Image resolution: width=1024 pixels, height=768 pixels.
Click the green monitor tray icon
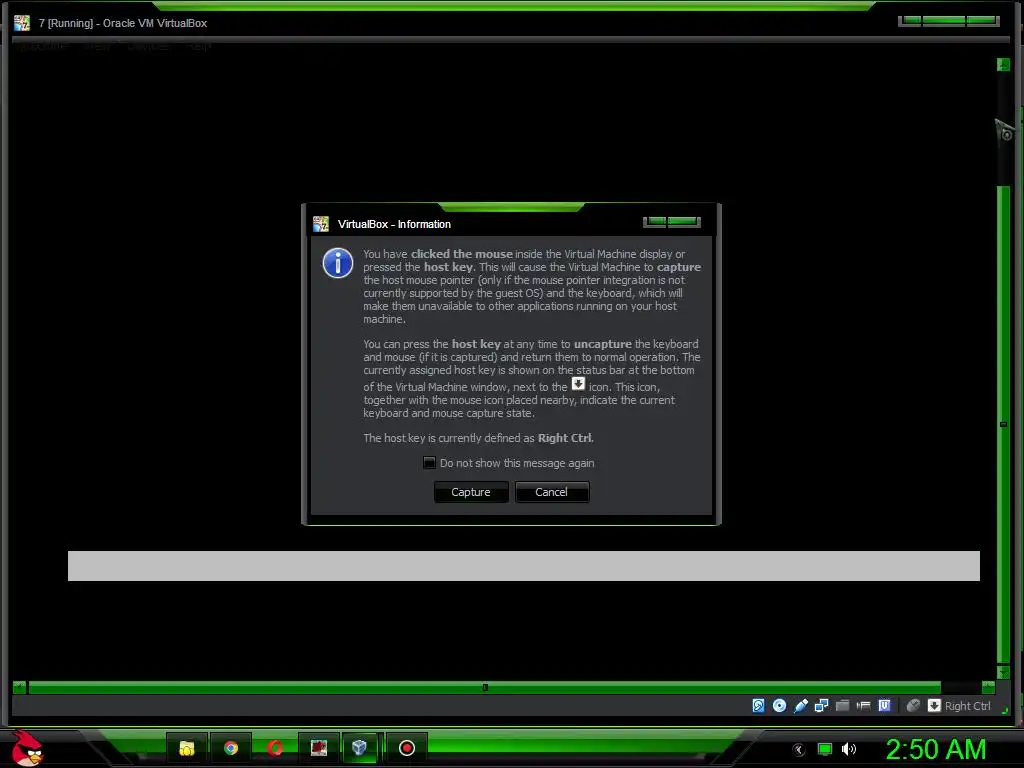[x=825, y=749]
